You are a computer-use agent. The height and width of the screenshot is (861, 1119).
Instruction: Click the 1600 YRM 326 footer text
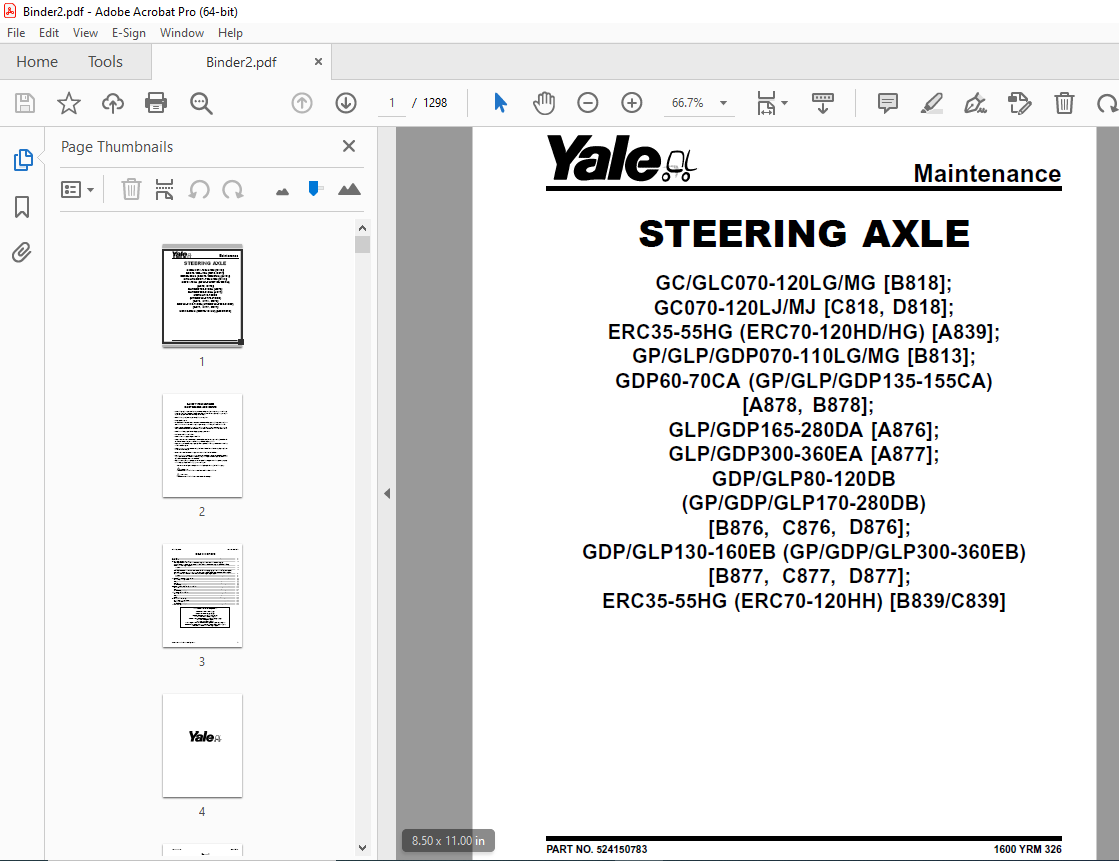(x=1027, y=850)
